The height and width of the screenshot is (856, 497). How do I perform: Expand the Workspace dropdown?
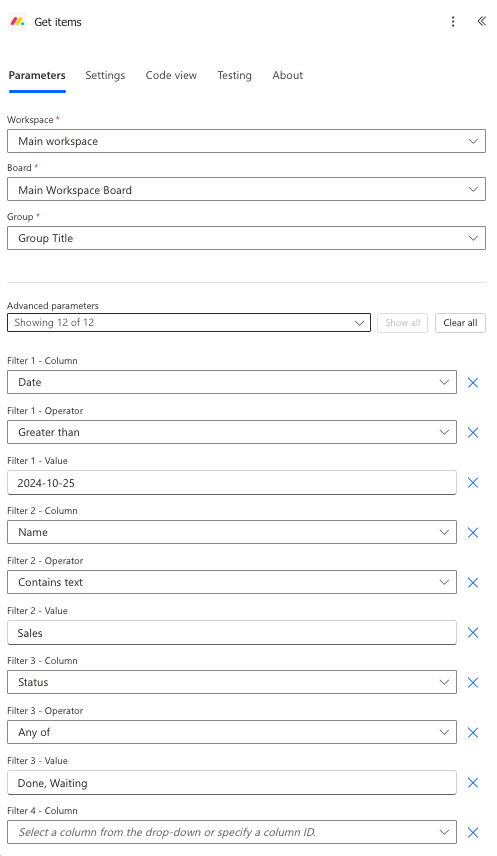coord(246,141)
